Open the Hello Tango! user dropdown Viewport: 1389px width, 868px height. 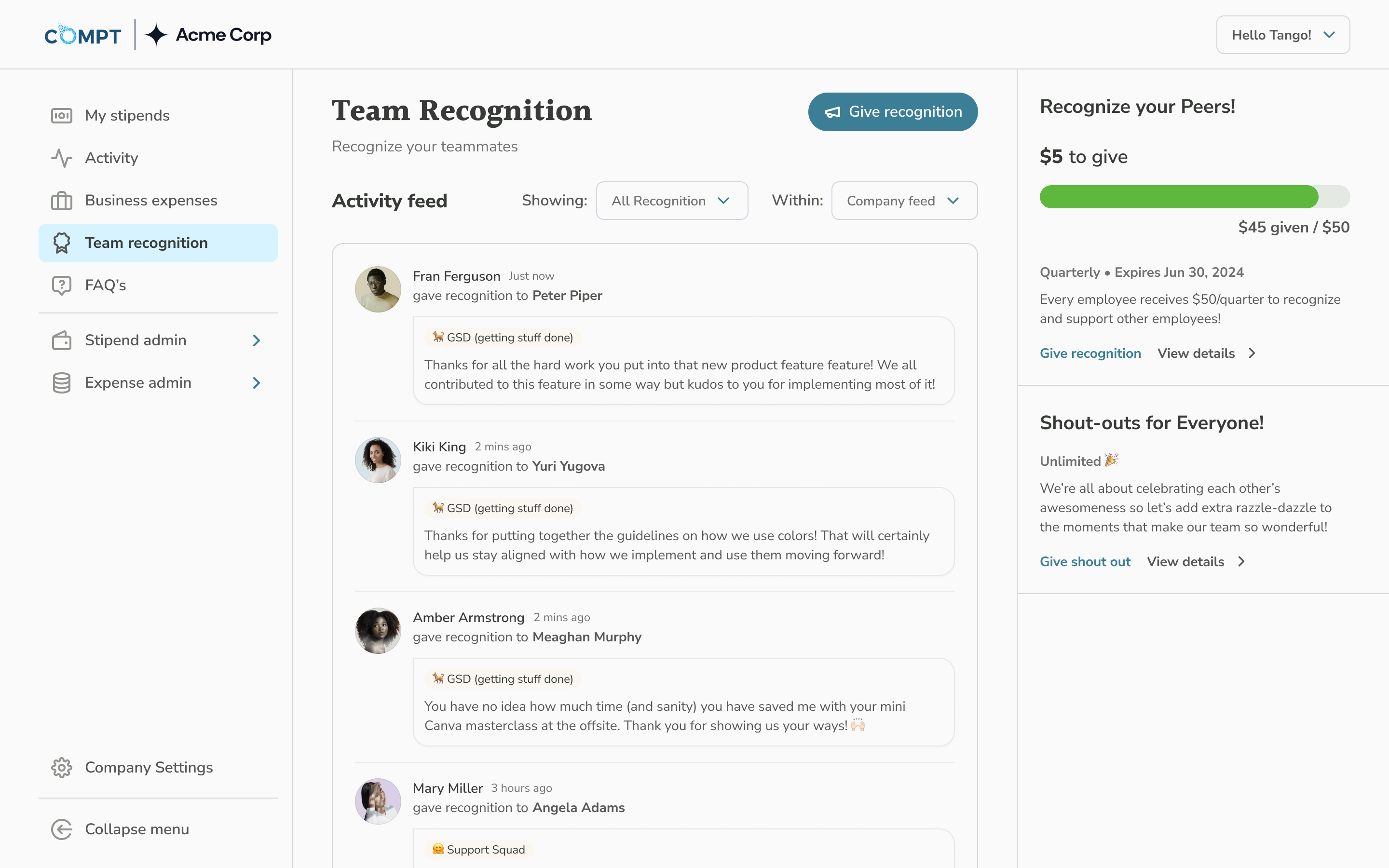point(1283,35)
